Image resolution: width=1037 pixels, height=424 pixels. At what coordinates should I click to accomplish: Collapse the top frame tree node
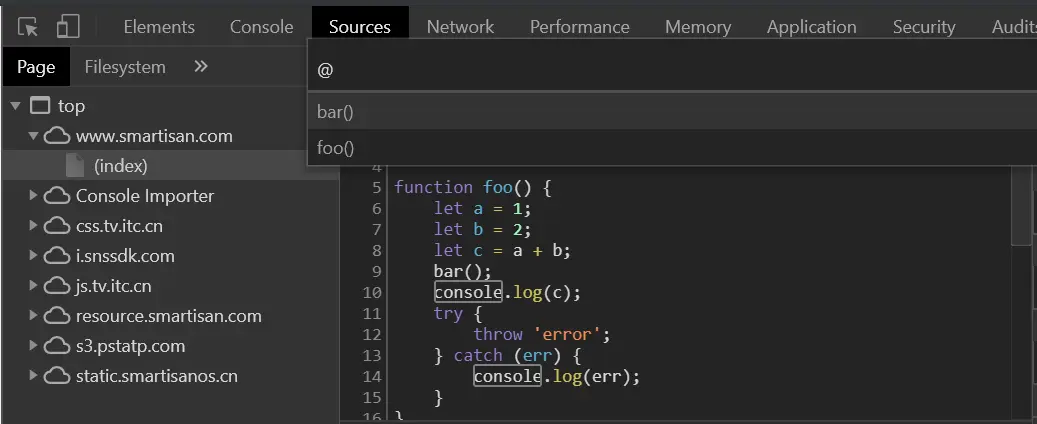[x=16, y=106]
